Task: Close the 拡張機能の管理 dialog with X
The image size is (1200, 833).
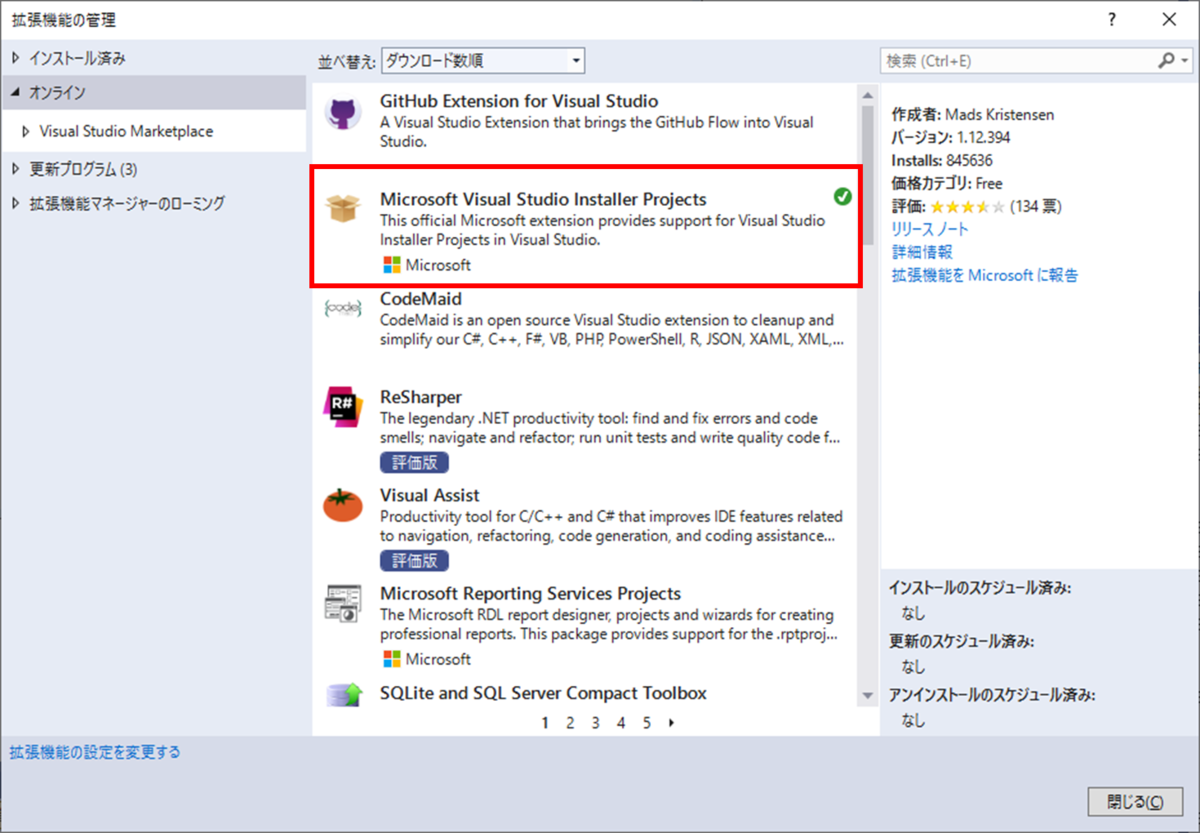Action: (1169, 20)
